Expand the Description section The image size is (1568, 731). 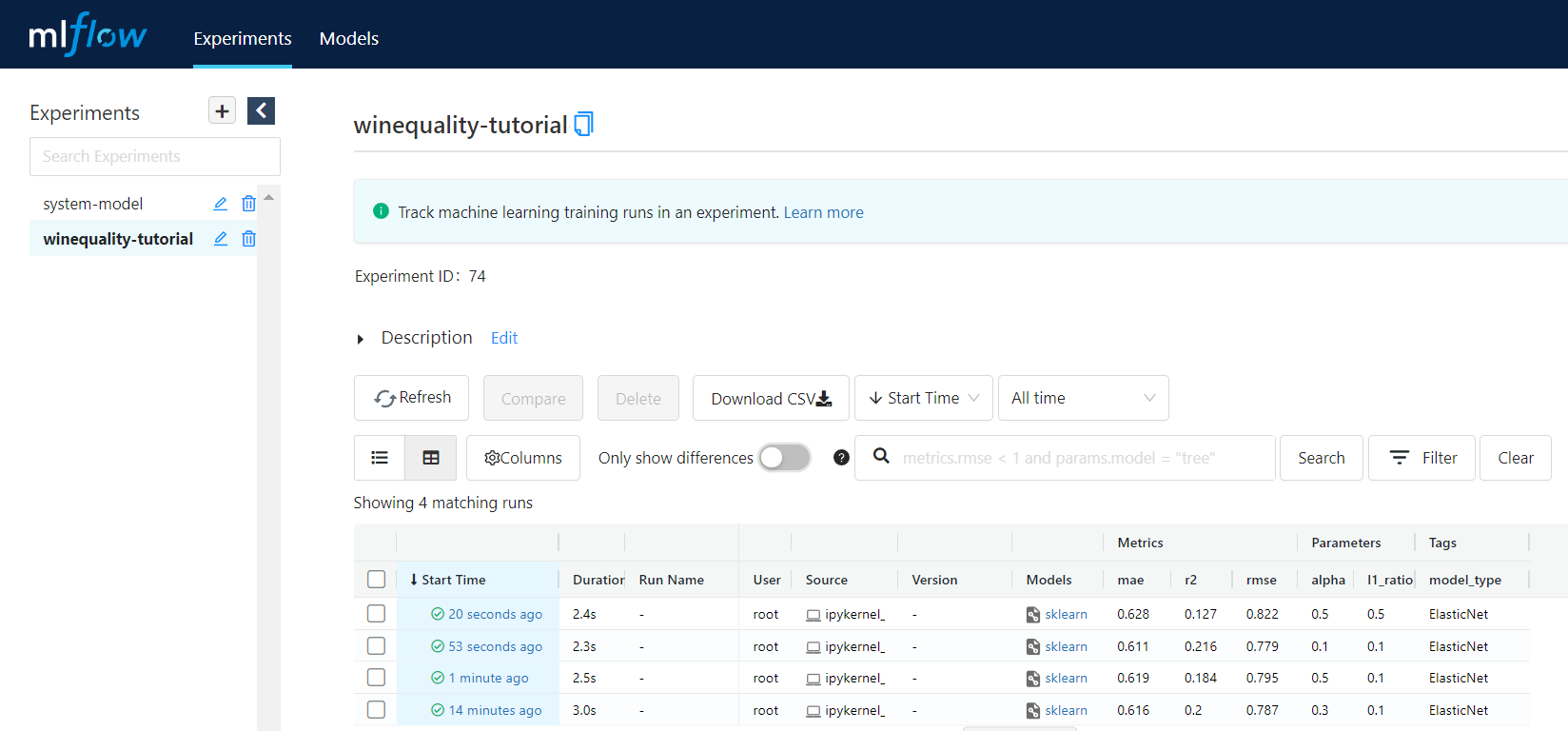tap(361, 339)
